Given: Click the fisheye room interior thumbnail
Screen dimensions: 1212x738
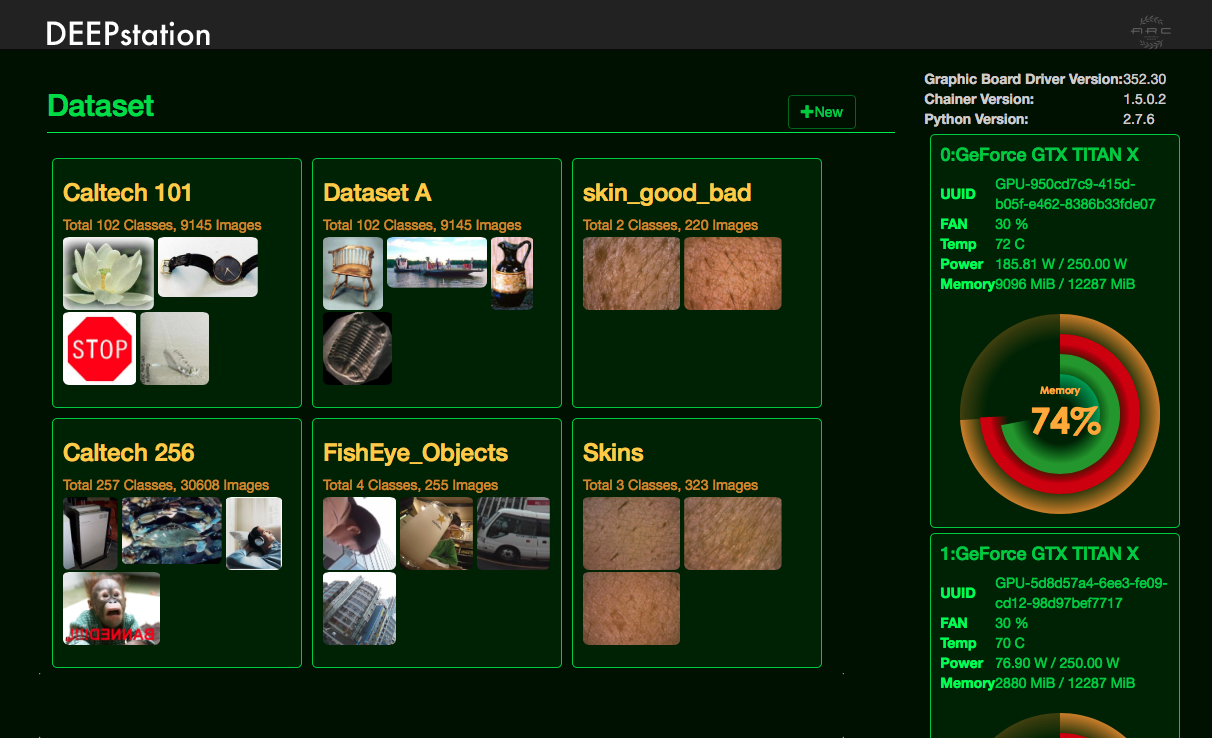Looking at the screenshot, I should pos(436,533).
